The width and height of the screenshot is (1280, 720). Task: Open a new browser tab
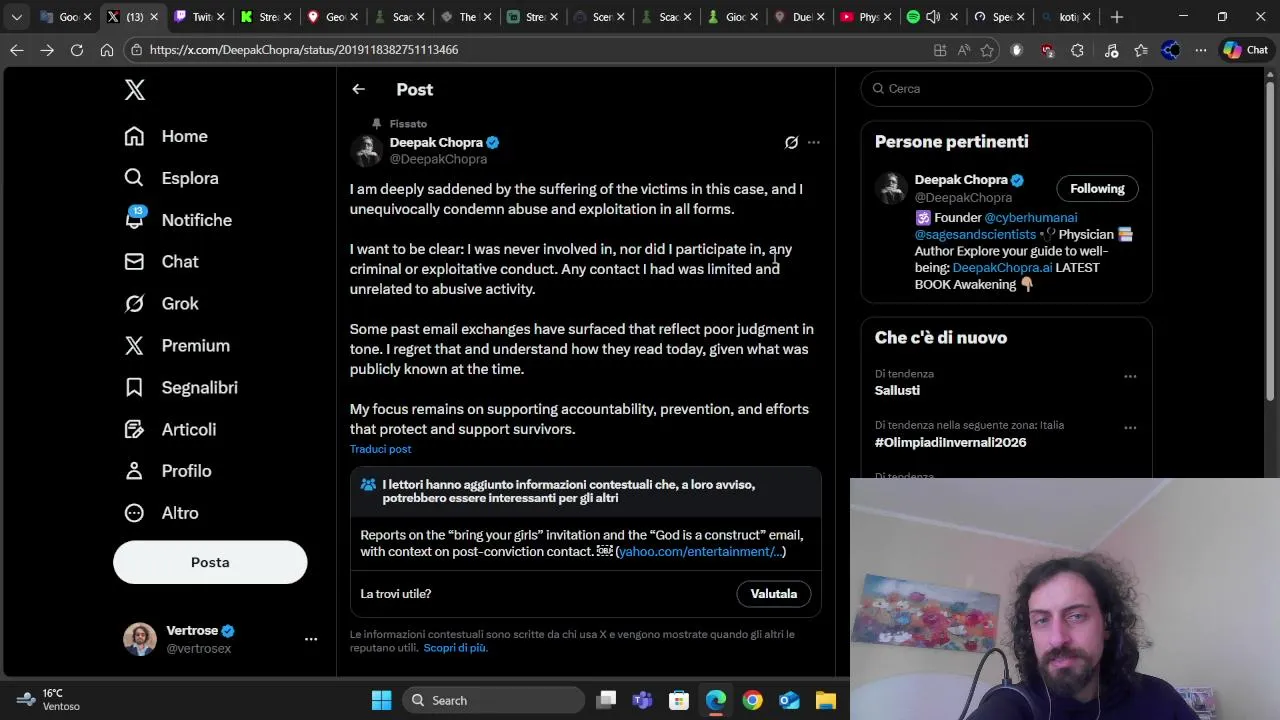(x=1117, y=17)
